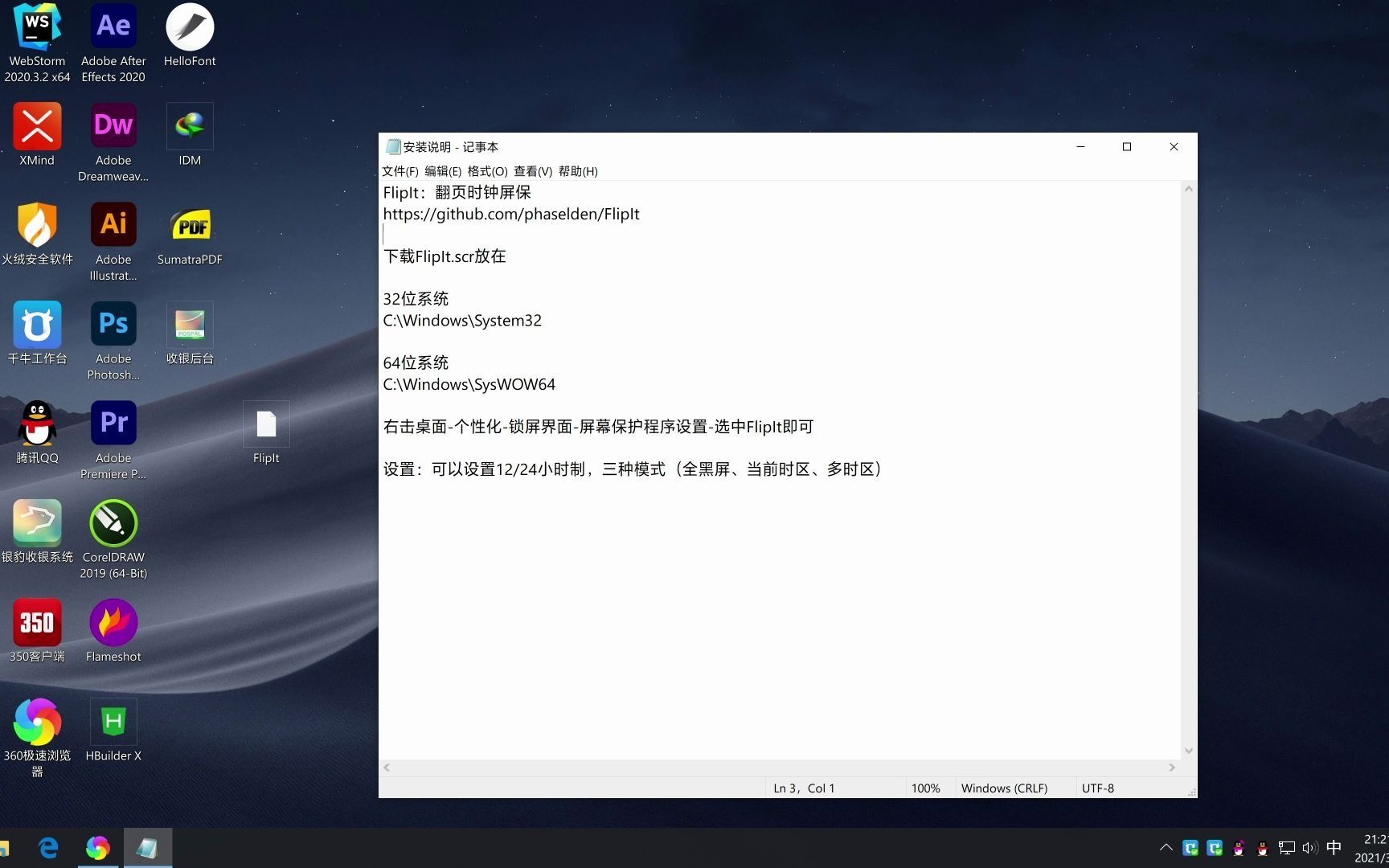
Task: Click the HelloFont desktop icon
Action: point(190,35)
